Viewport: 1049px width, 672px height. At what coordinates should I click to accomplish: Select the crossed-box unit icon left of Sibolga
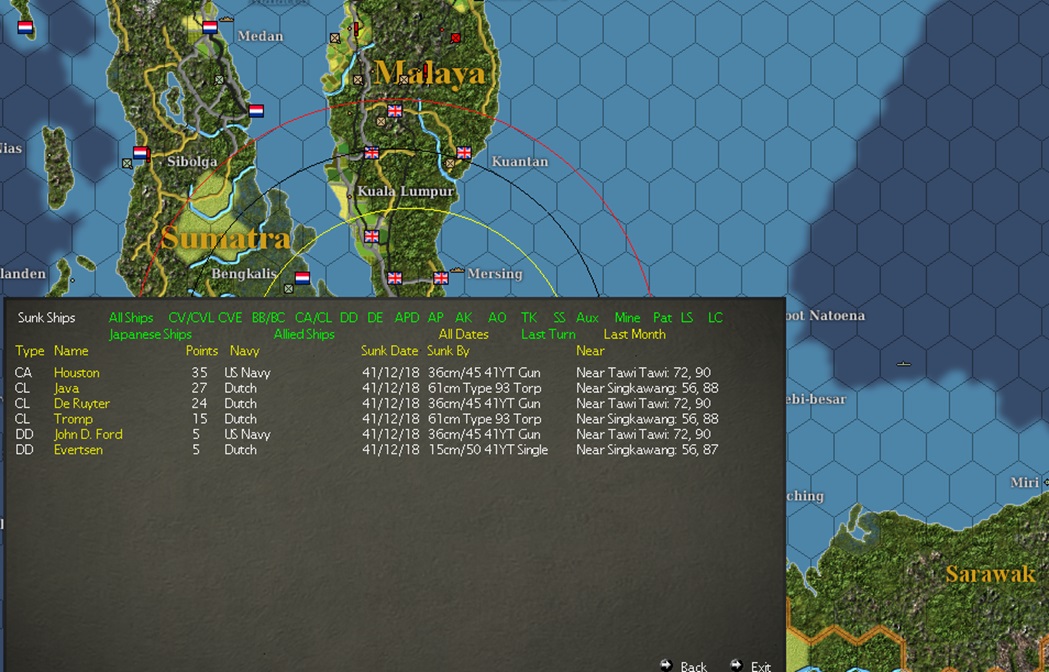tap(127, 163)
